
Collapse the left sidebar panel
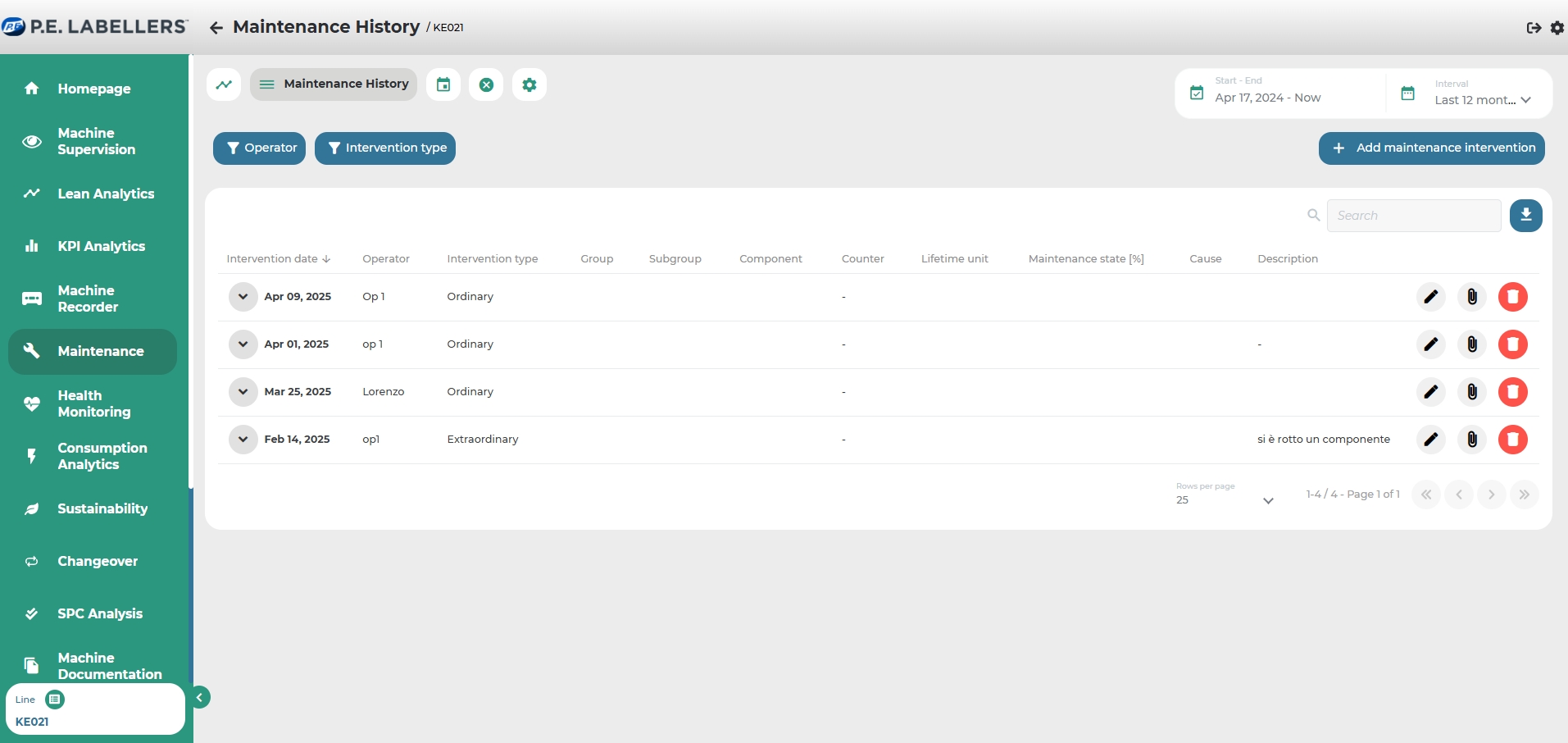click(199, 697)
